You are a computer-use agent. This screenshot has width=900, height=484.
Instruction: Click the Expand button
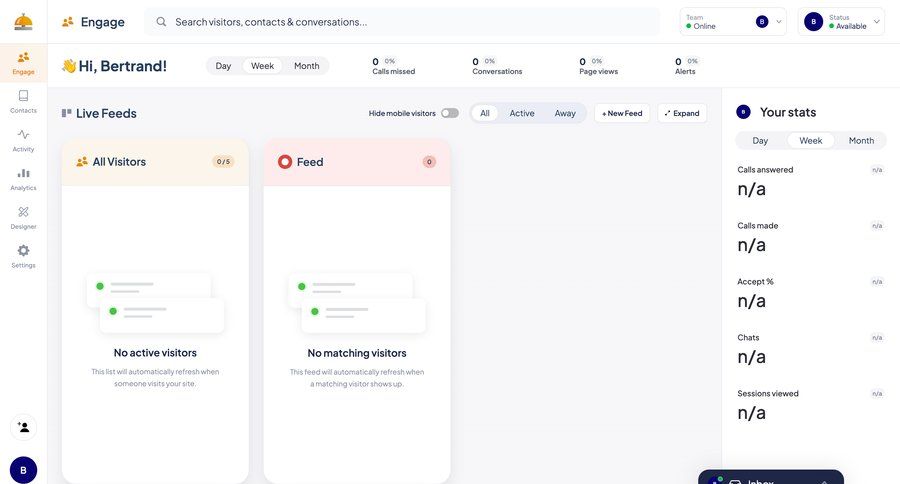682,113
